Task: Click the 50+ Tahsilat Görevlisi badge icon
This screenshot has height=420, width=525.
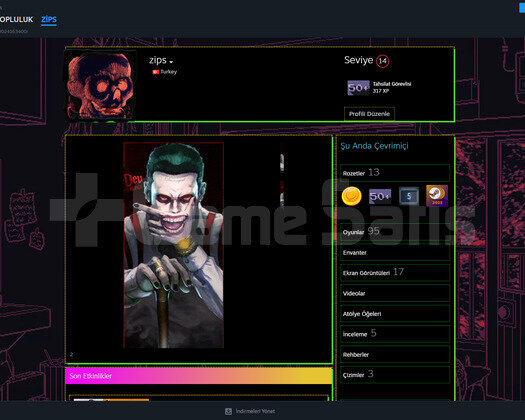Action: click(x=359, y=88)
